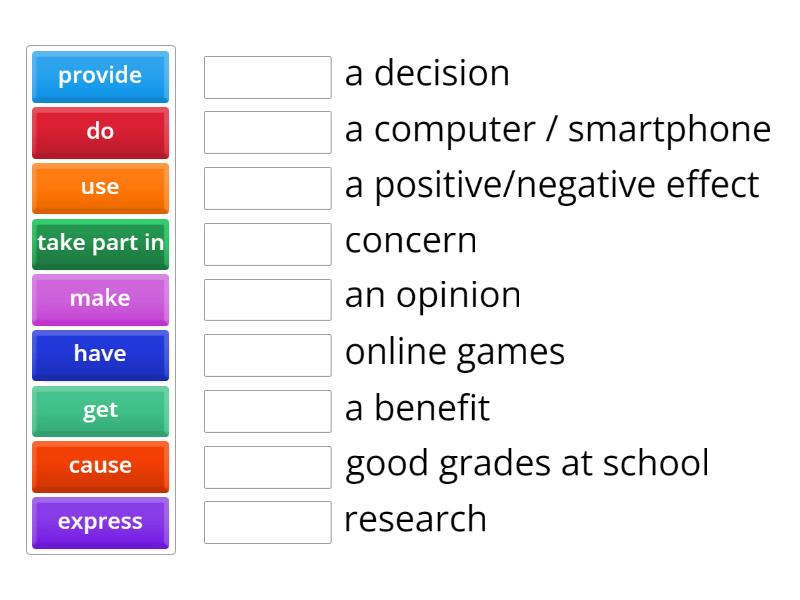Image resolution: width=800 pixels, height=600 pixels.
Task: Click the answer box beside "research"
Action: (x=267, y=521)
